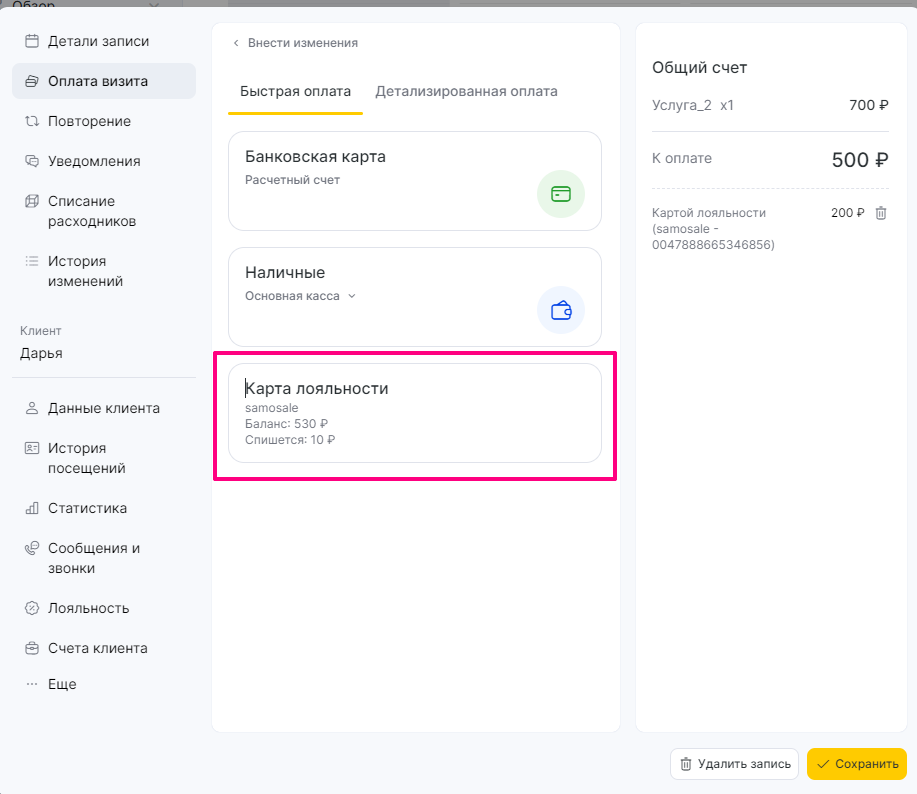Open История посещений page
This screenshot has width=917, height=794.
point(87,458)
